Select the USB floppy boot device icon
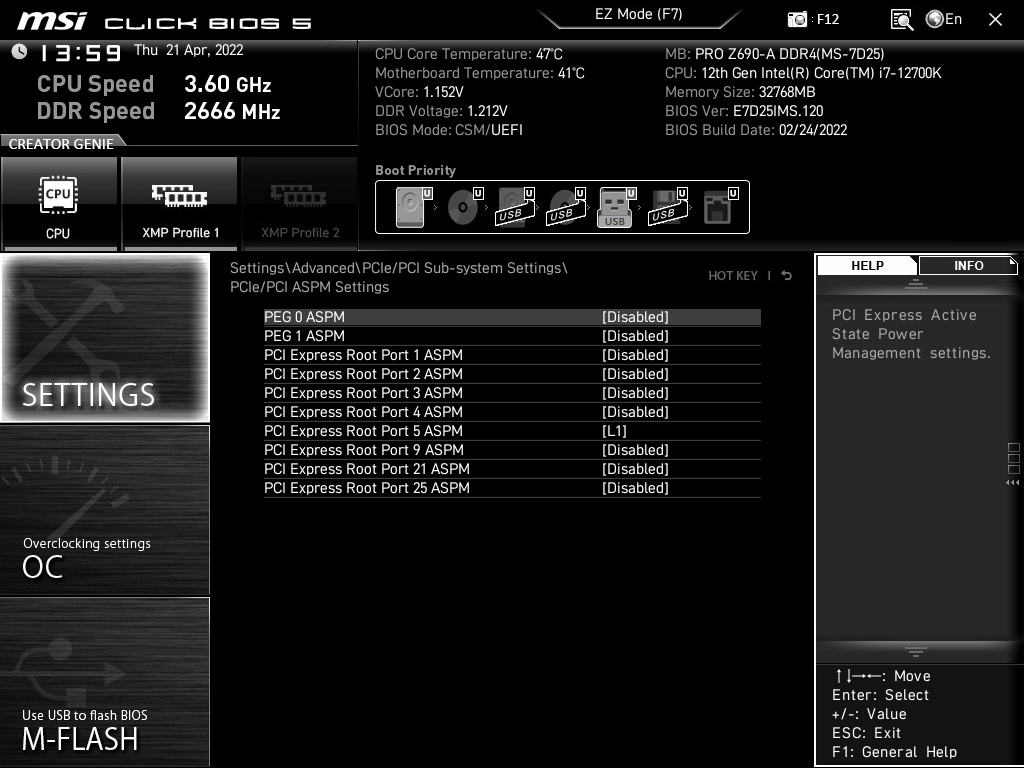The width and height of the screenshot is (1024, 768). click(667, 207)
